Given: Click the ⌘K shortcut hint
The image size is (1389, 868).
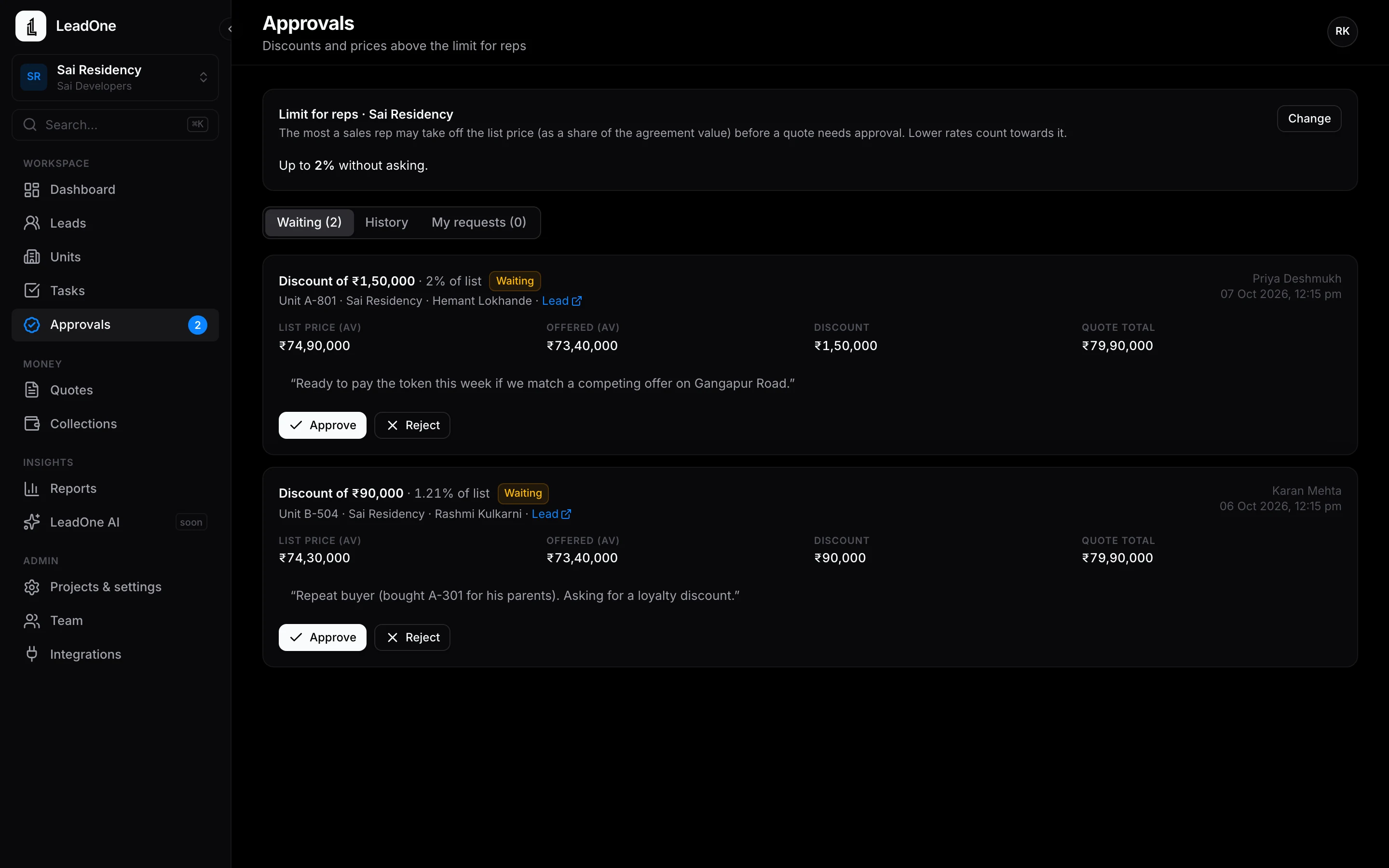Looking at the screenshot, I should tap(197, 124).
